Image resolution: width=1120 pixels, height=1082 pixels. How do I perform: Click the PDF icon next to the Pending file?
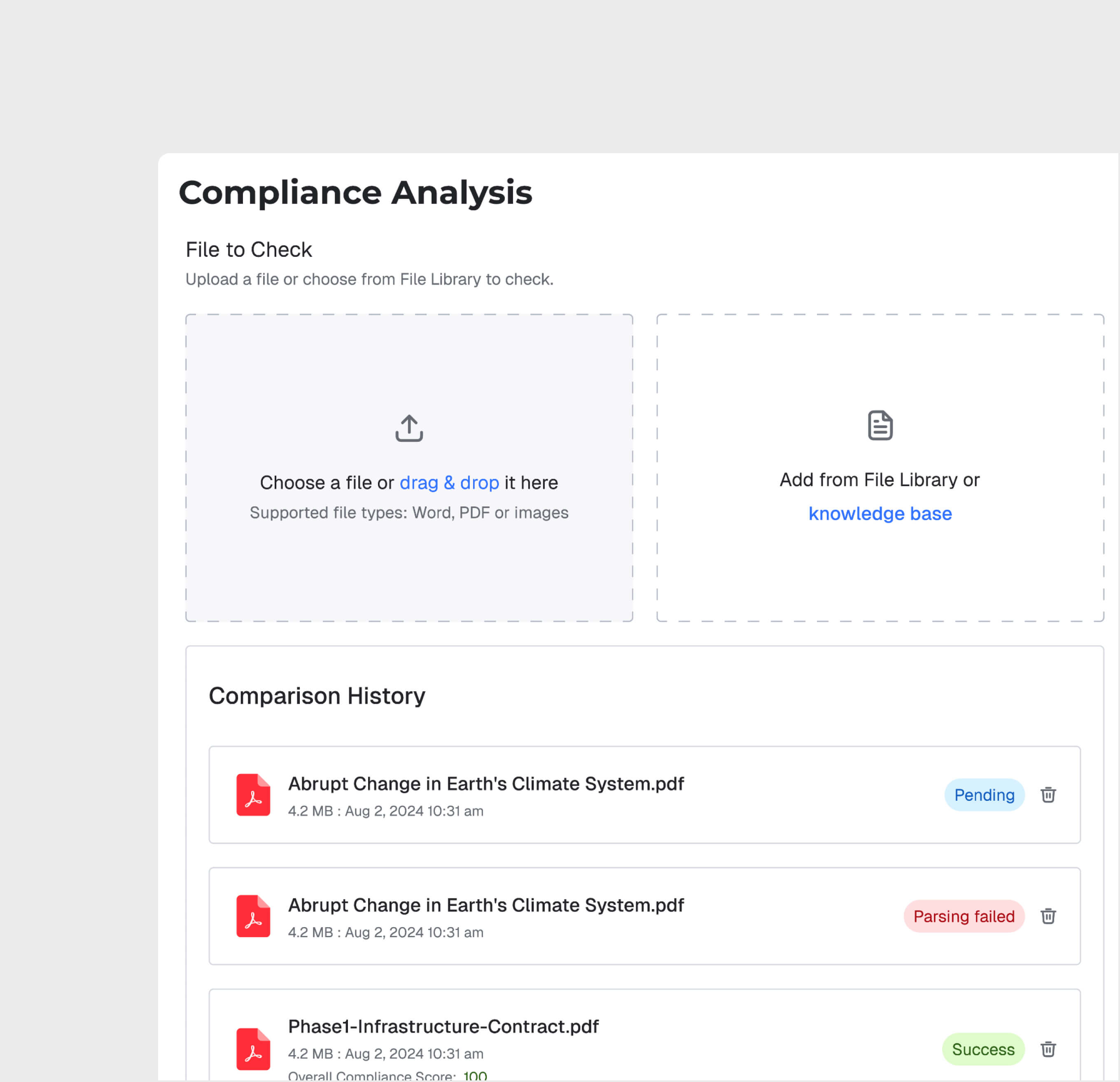[x=253, y=795]
